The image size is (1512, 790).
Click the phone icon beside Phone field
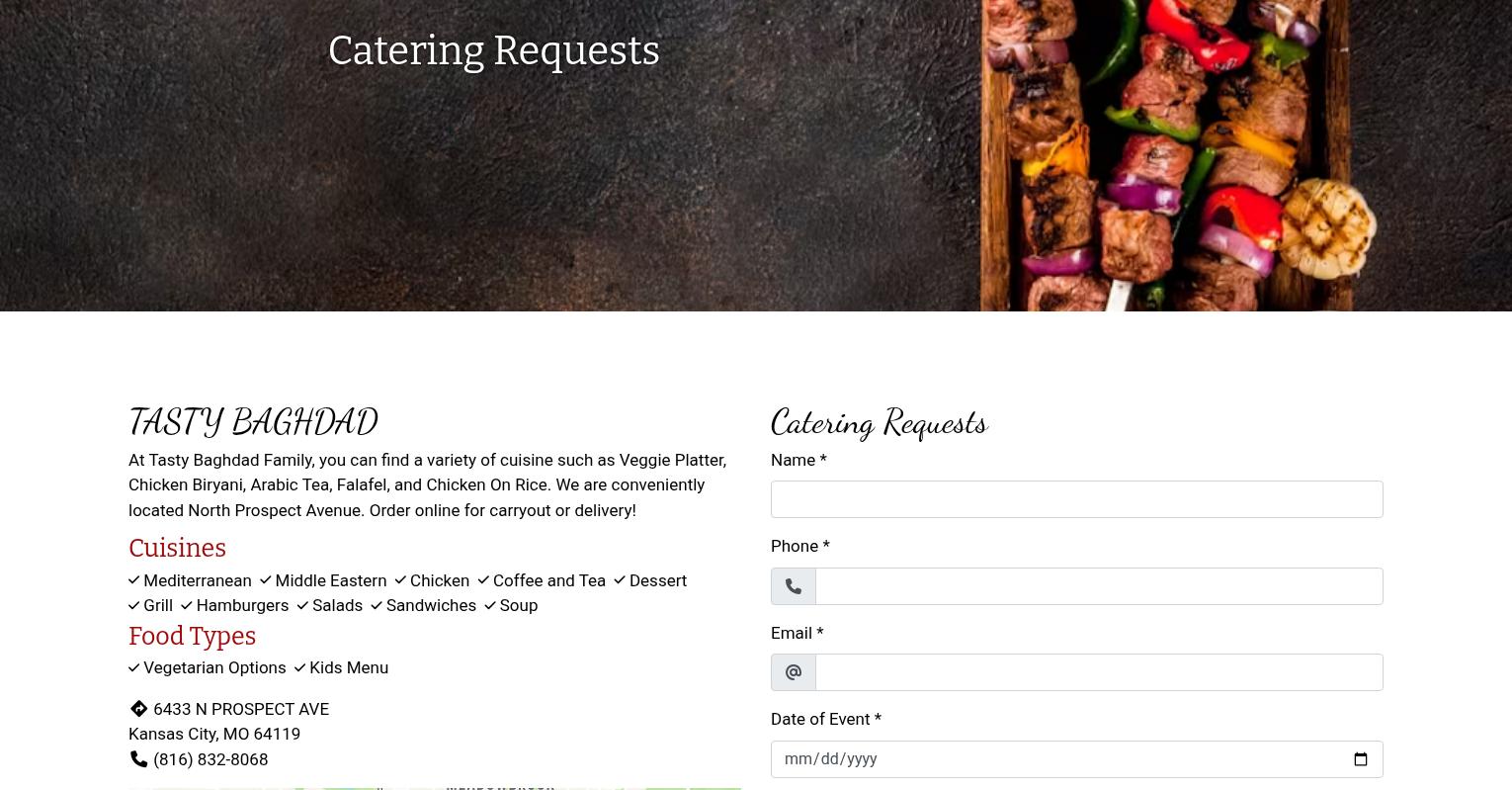794,586
